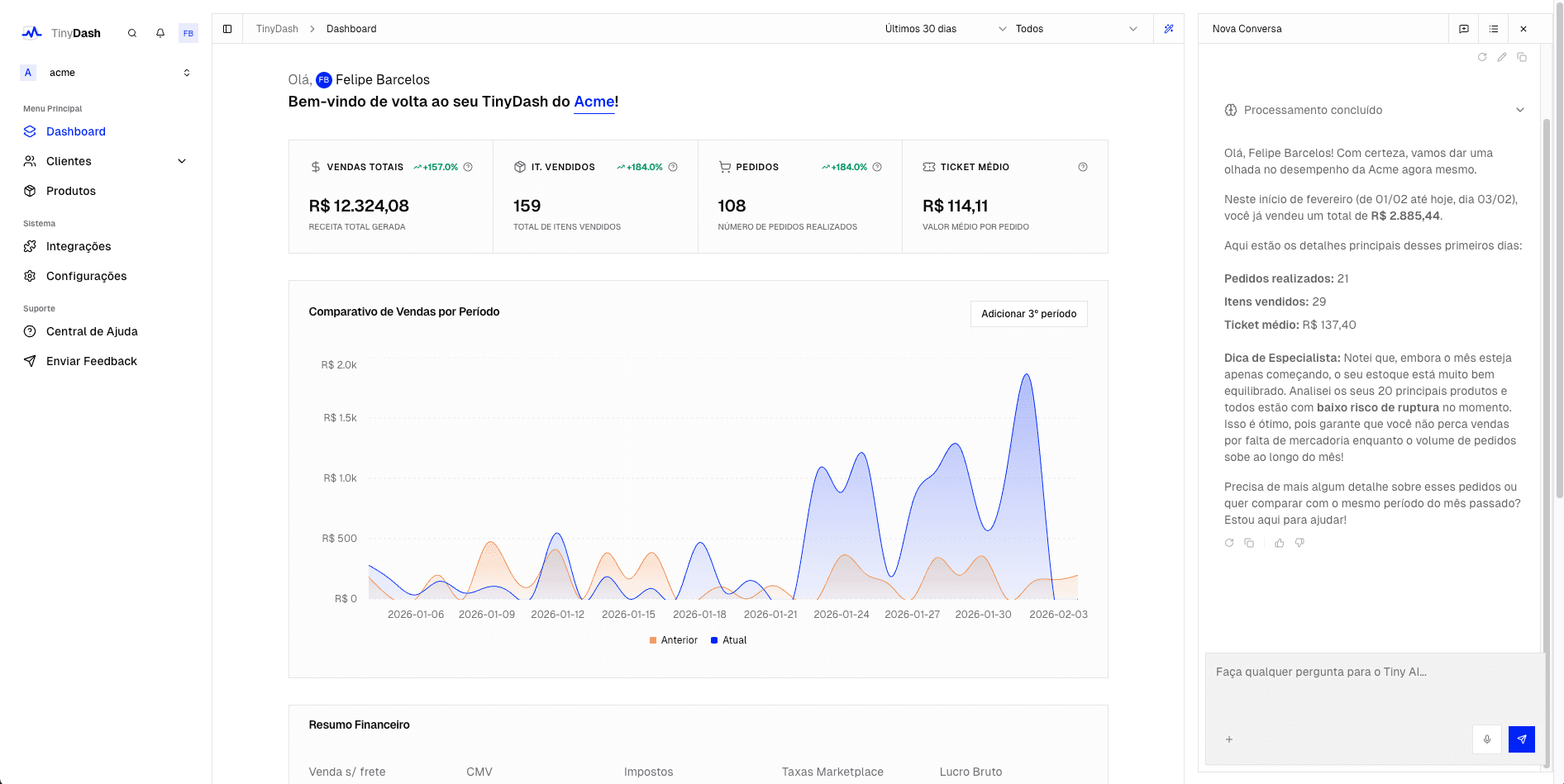Click the Vendas Totais R$ 12.324,08 value

(x=359, y=206)
